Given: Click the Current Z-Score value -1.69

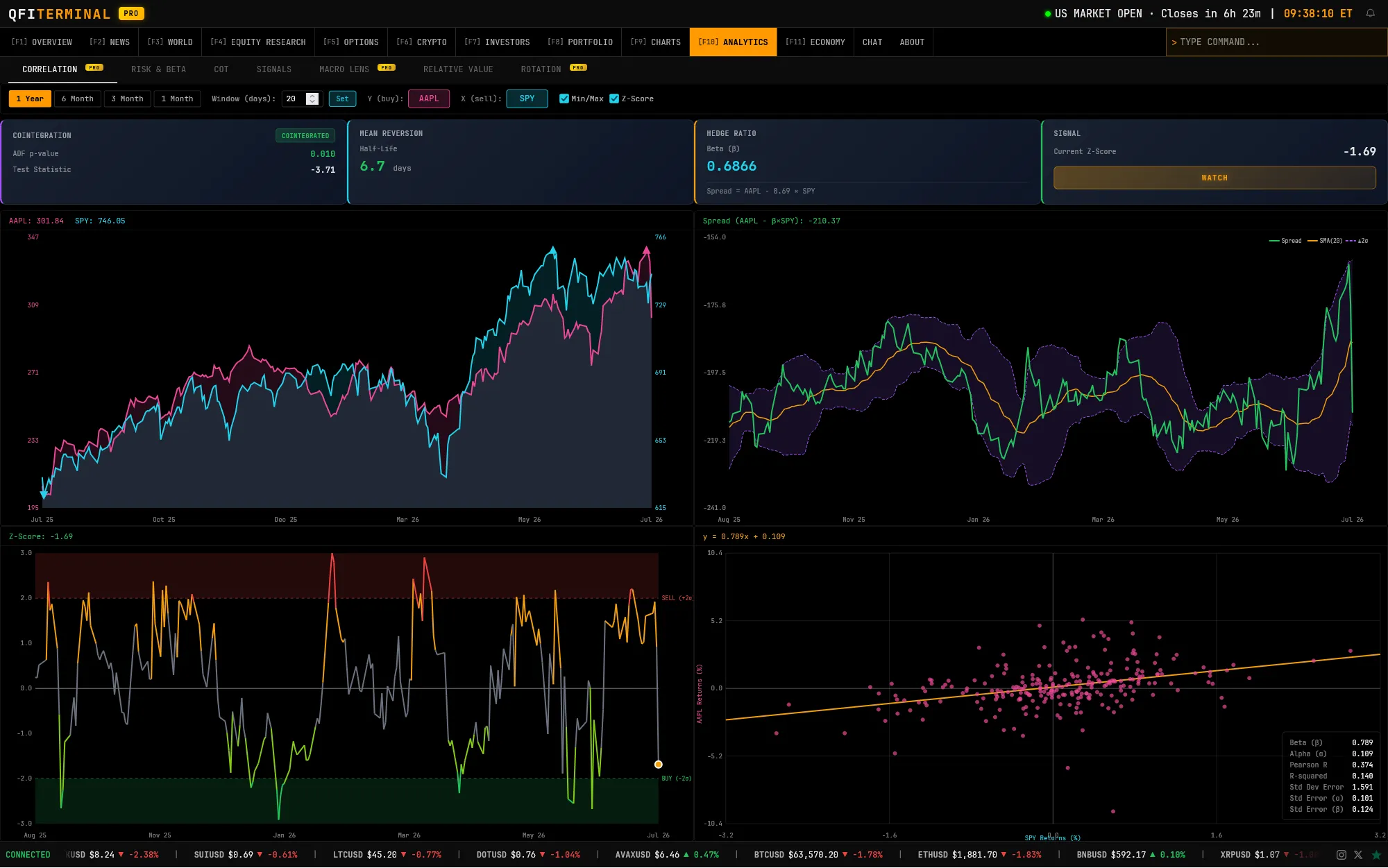Looking at the screenshot, I should pyautogui.click(x=1360, y=152).
